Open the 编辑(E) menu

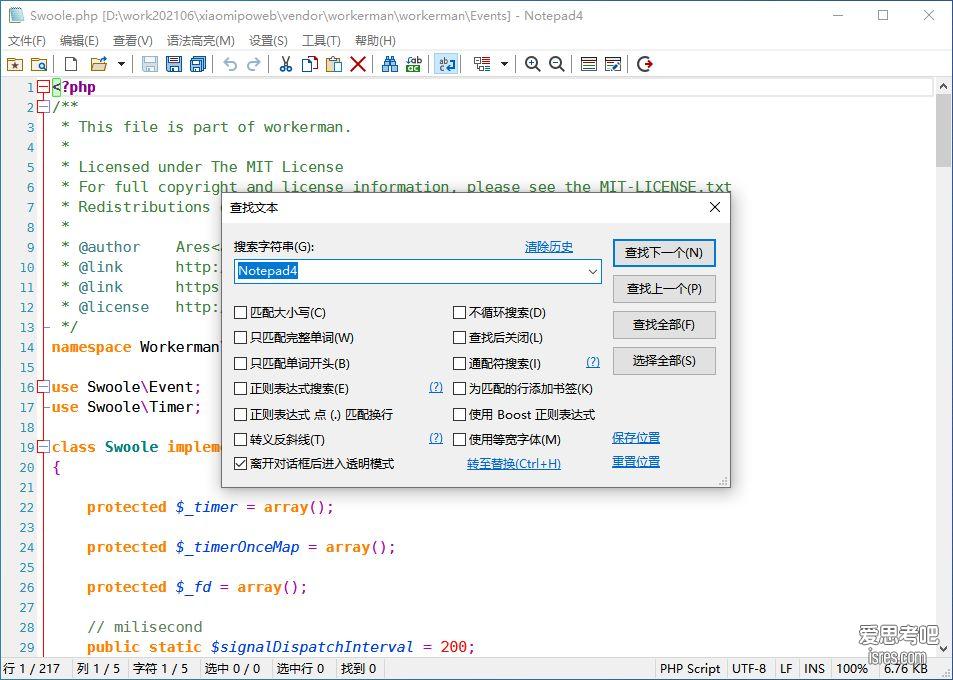[79, 41]
